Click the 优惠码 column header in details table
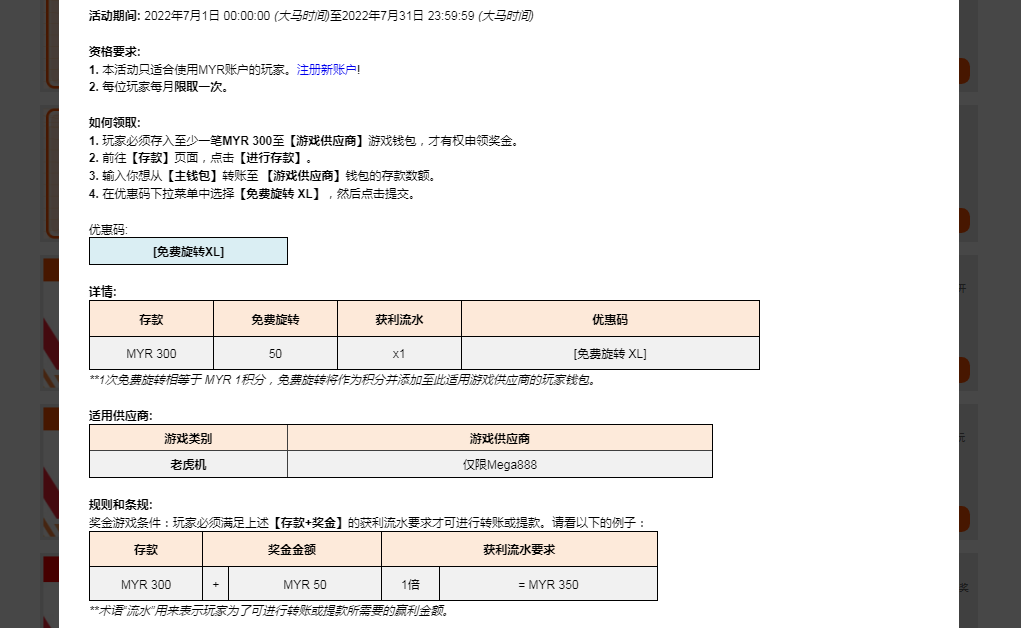The height and width of the screenshot is (628, 1024). click(609, 320)
